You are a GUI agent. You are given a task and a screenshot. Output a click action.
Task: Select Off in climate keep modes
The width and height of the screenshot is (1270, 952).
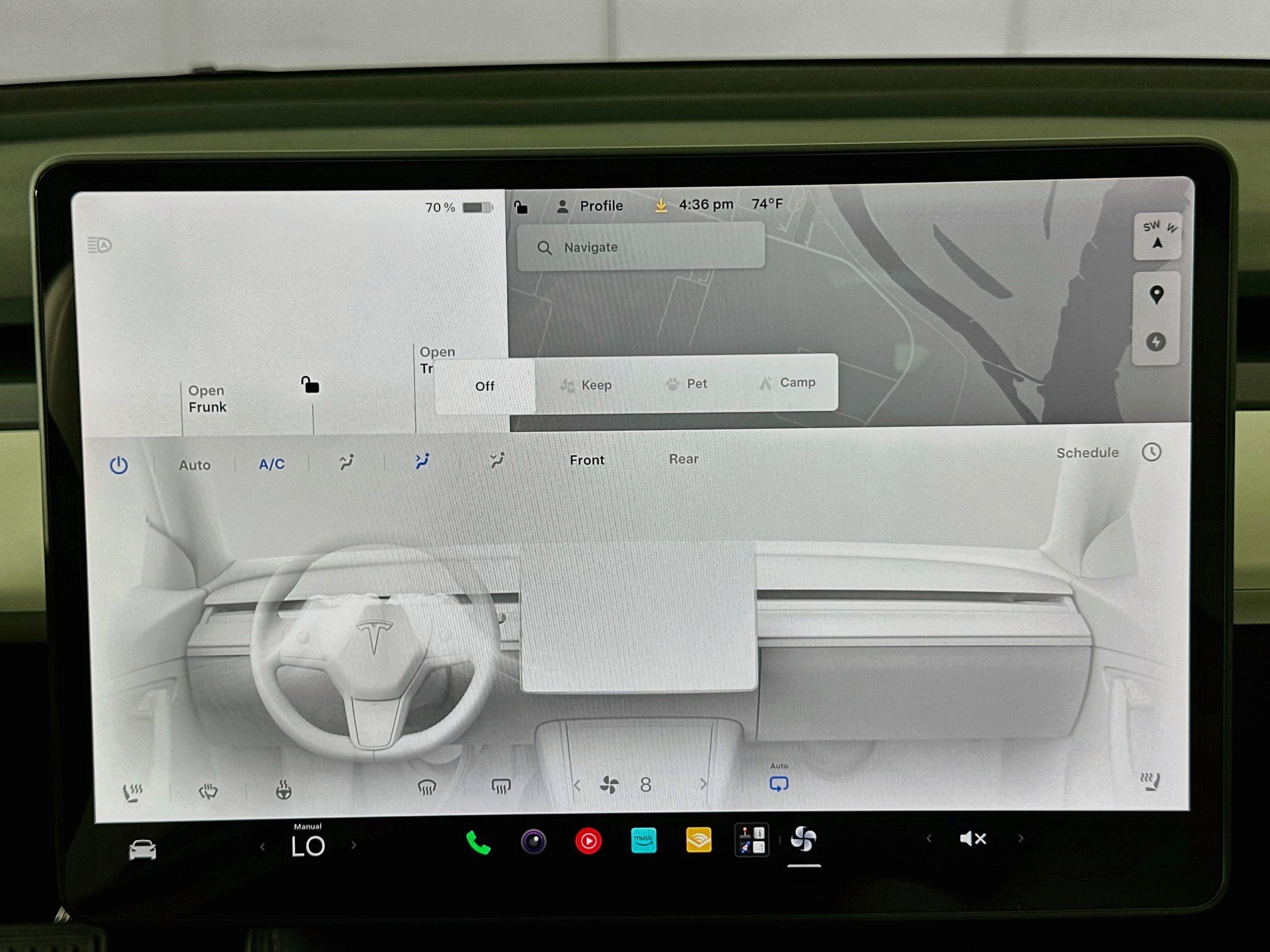pyautogui.click(x=484, y=386)
